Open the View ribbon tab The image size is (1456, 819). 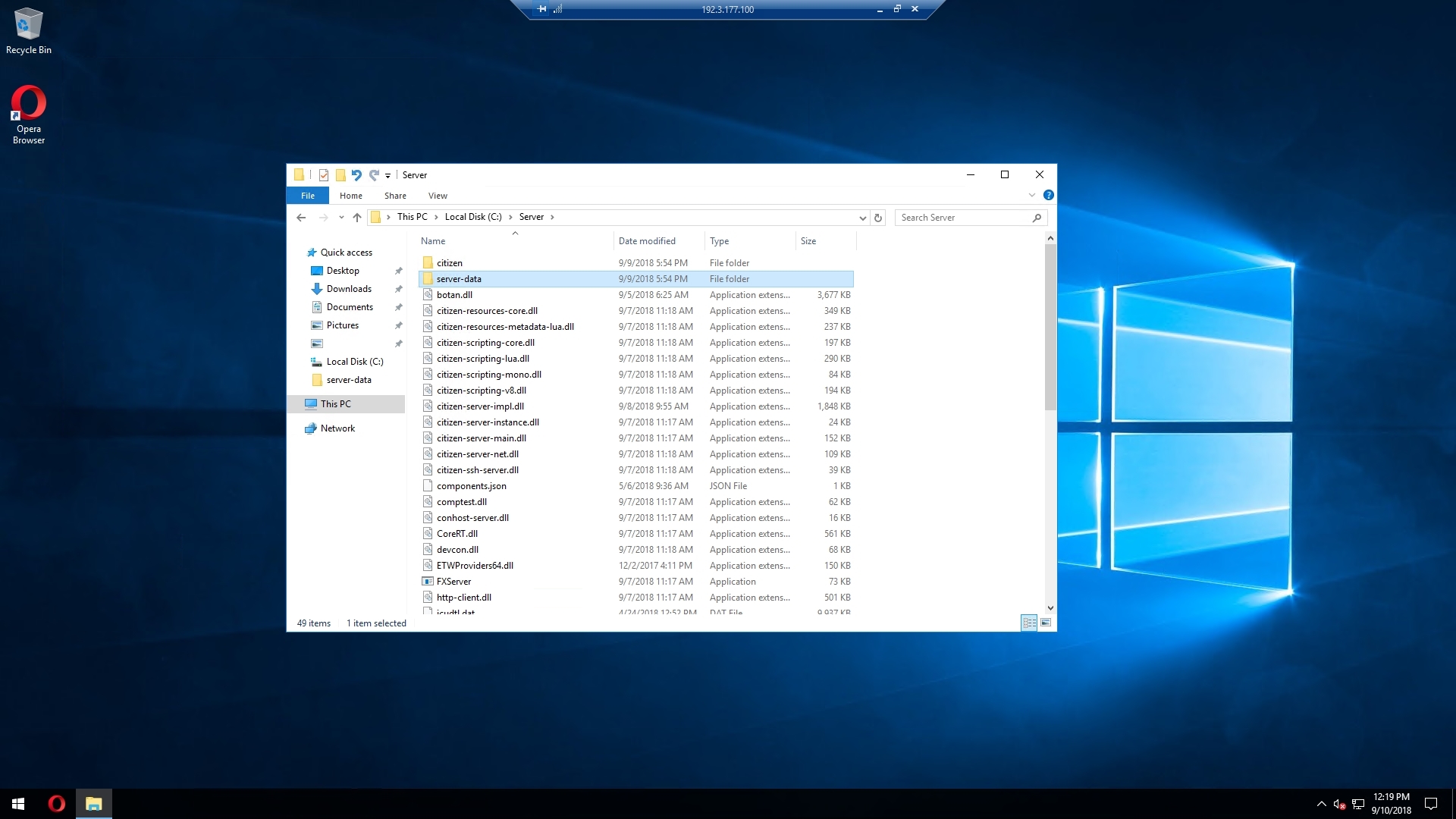(438, 196)
